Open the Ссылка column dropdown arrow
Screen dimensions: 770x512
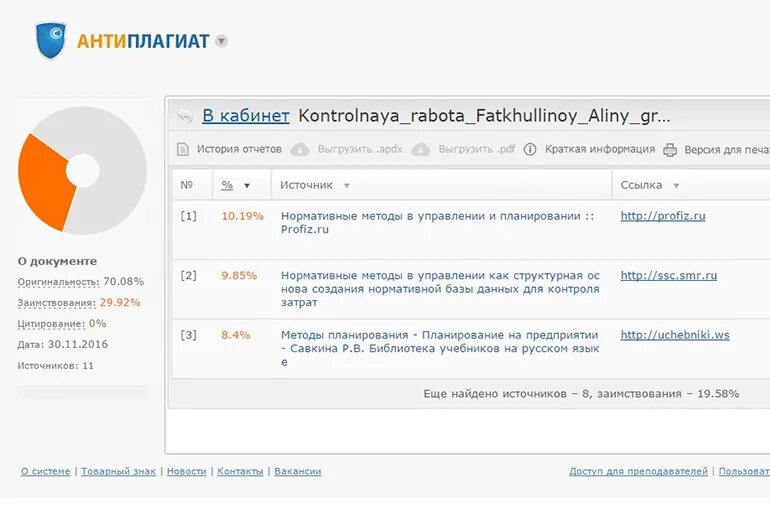point(676,186)
